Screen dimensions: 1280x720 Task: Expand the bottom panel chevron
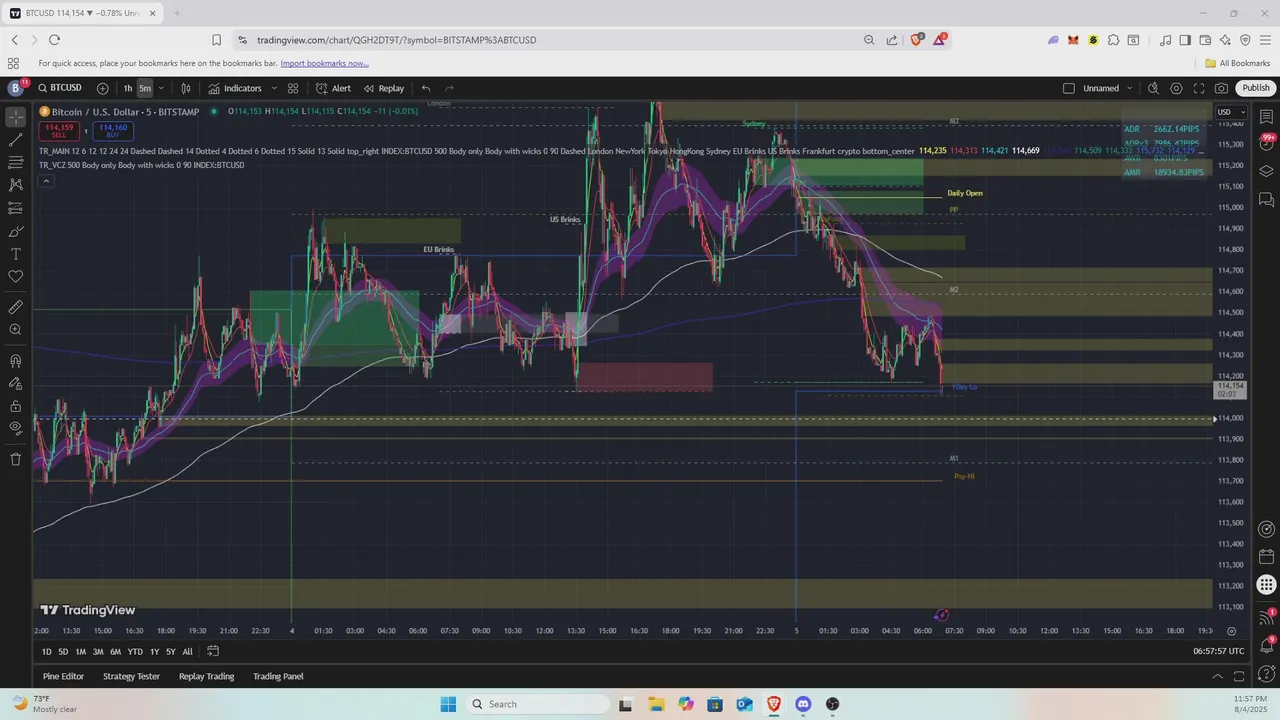1217,676
